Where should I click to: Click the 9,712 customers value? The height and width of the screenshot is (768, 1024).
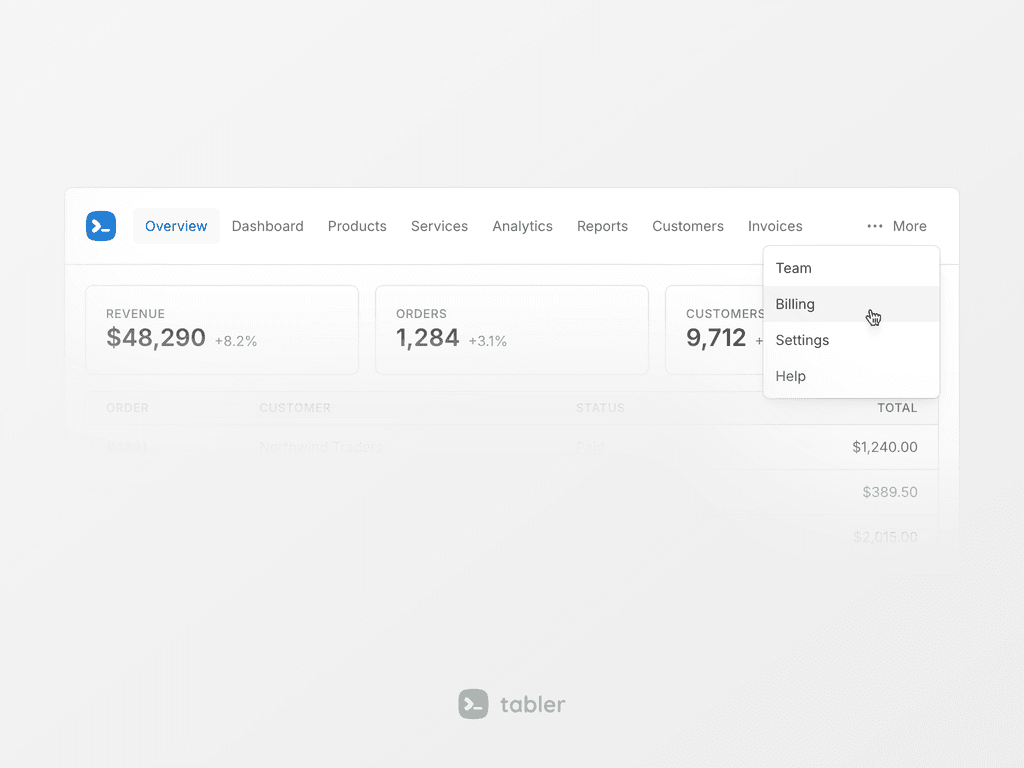716,338
